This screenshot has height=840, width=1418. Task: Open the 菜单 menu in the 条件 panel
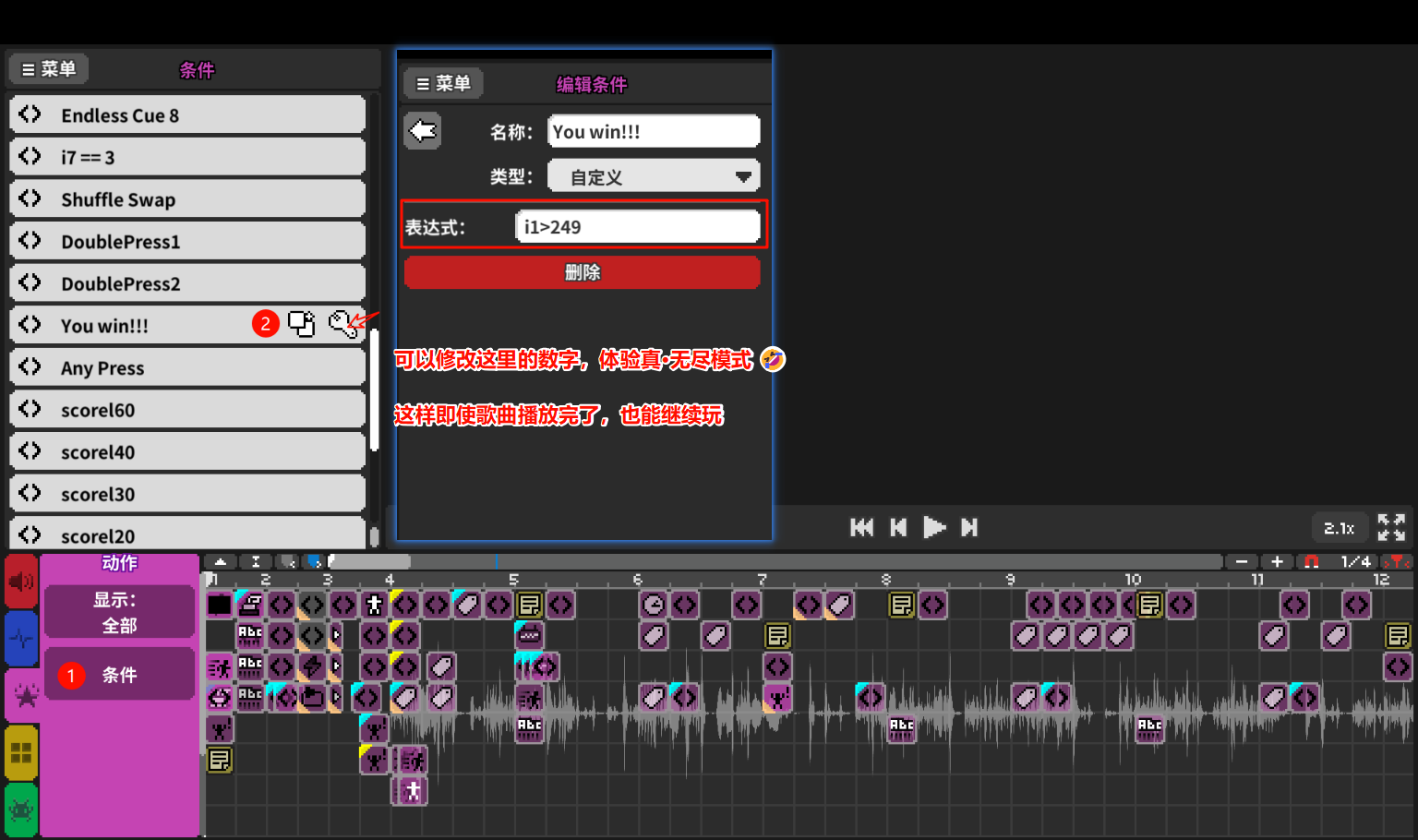49,69
